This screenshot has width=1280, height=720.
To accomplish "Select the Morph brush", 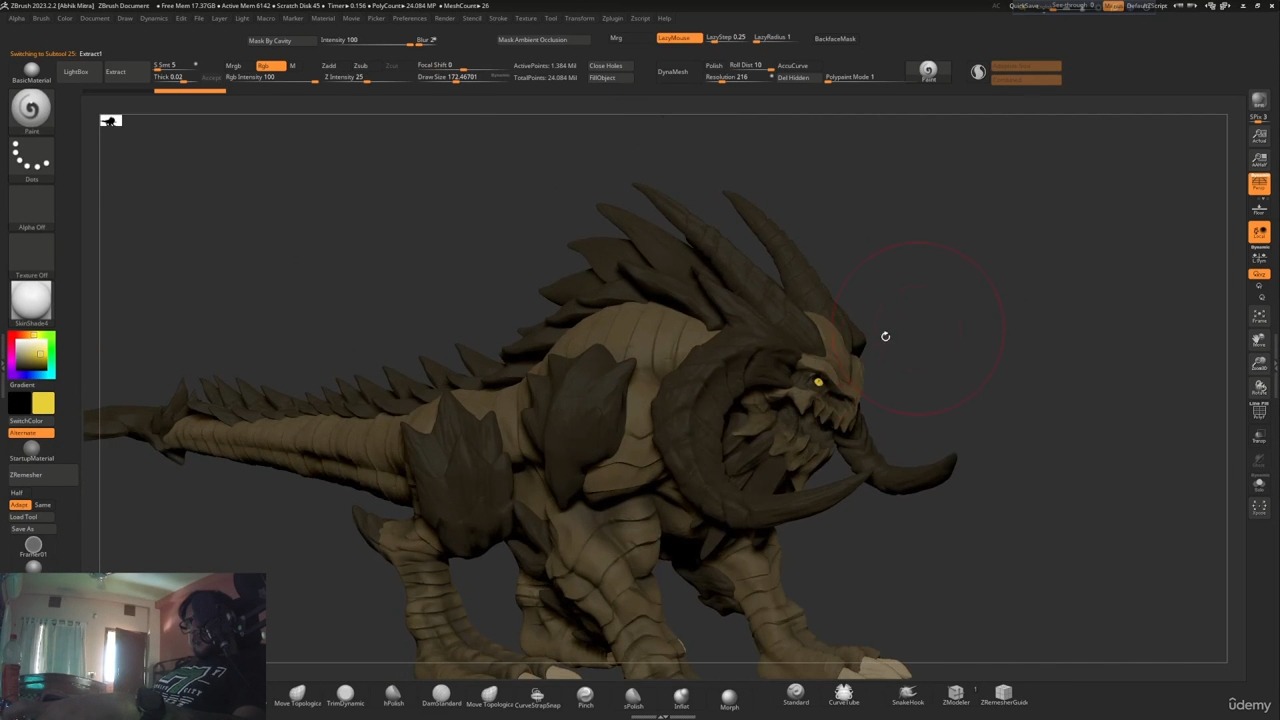I will tap(729, 693).
